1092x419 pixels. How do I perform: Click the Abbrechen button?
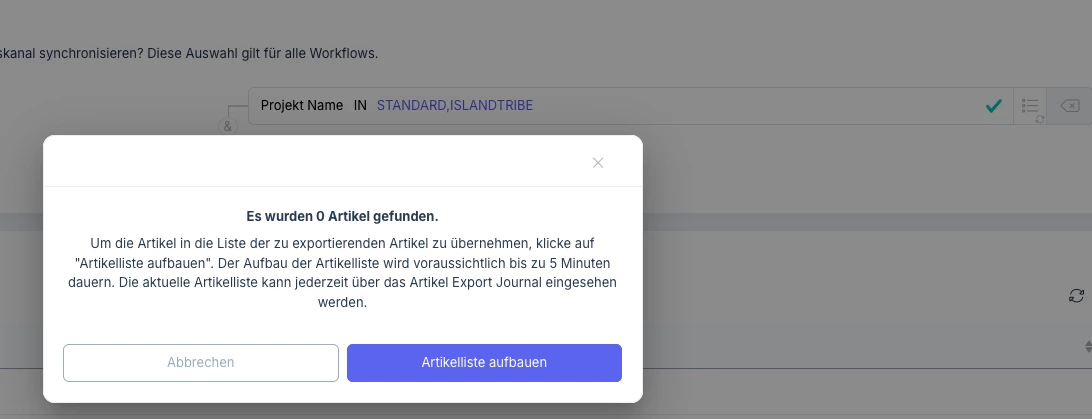[201, 363]
